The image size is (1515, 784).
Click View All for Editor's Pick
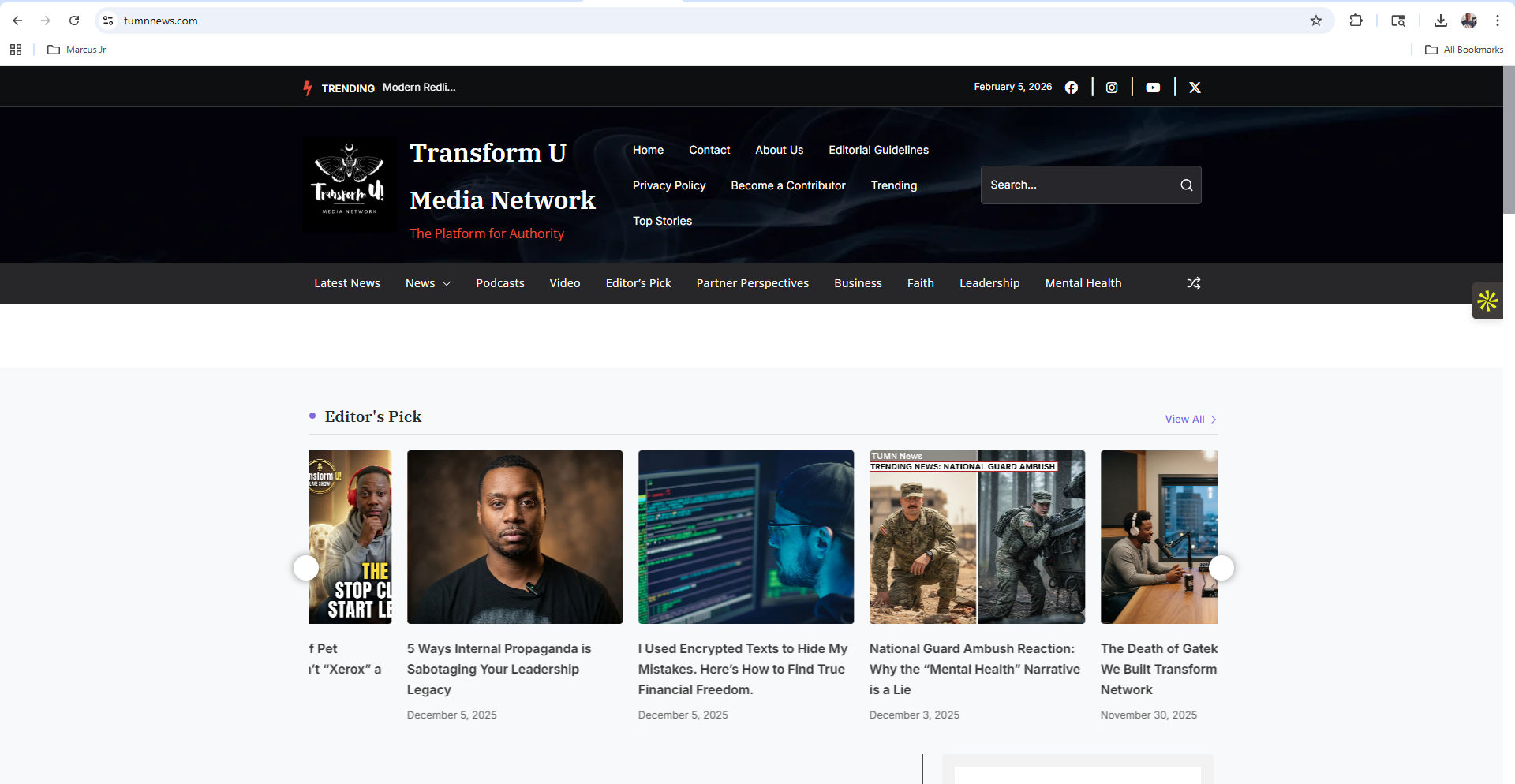click(x=1191, y=420)
